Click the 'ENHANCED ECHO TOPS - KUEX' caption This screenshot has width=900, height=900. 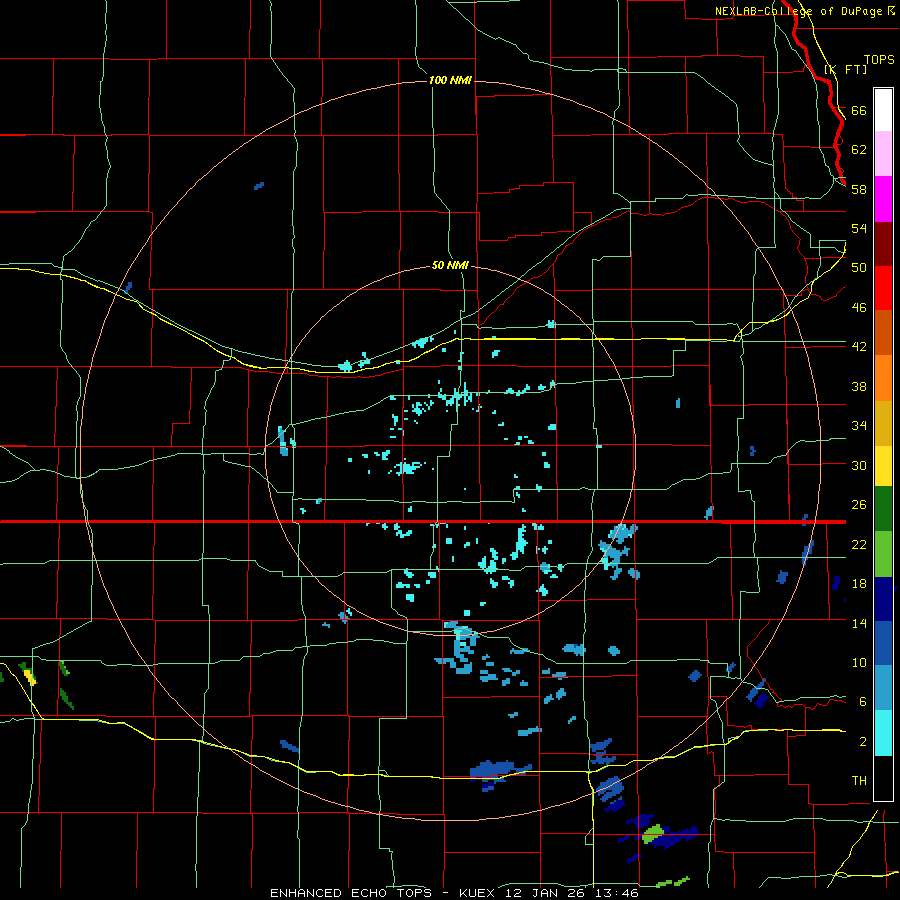point(382,893)
